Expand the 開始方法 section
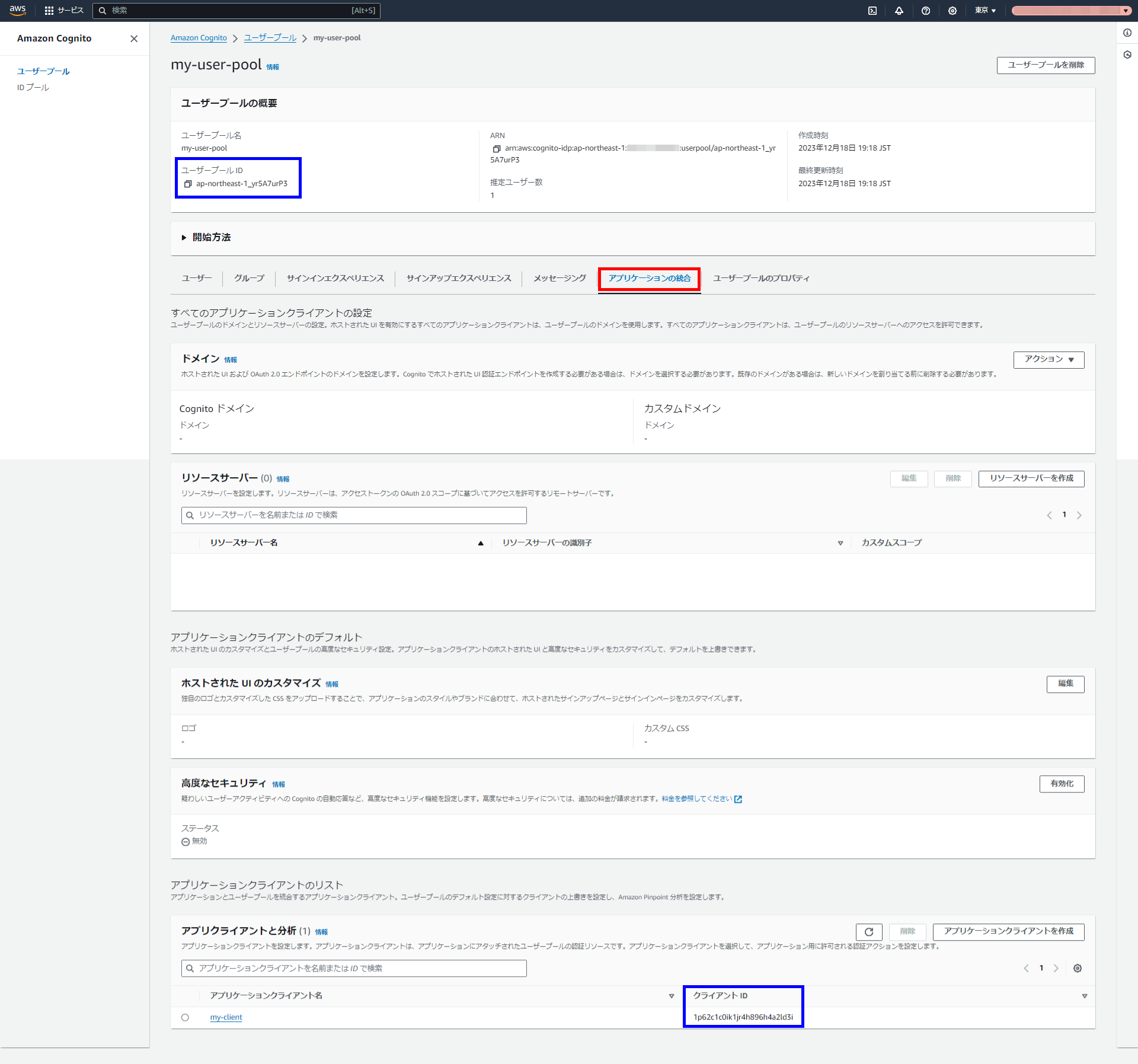This screenshot has width=1138, height=1064. pyautogui.click(x=210, y=237)
